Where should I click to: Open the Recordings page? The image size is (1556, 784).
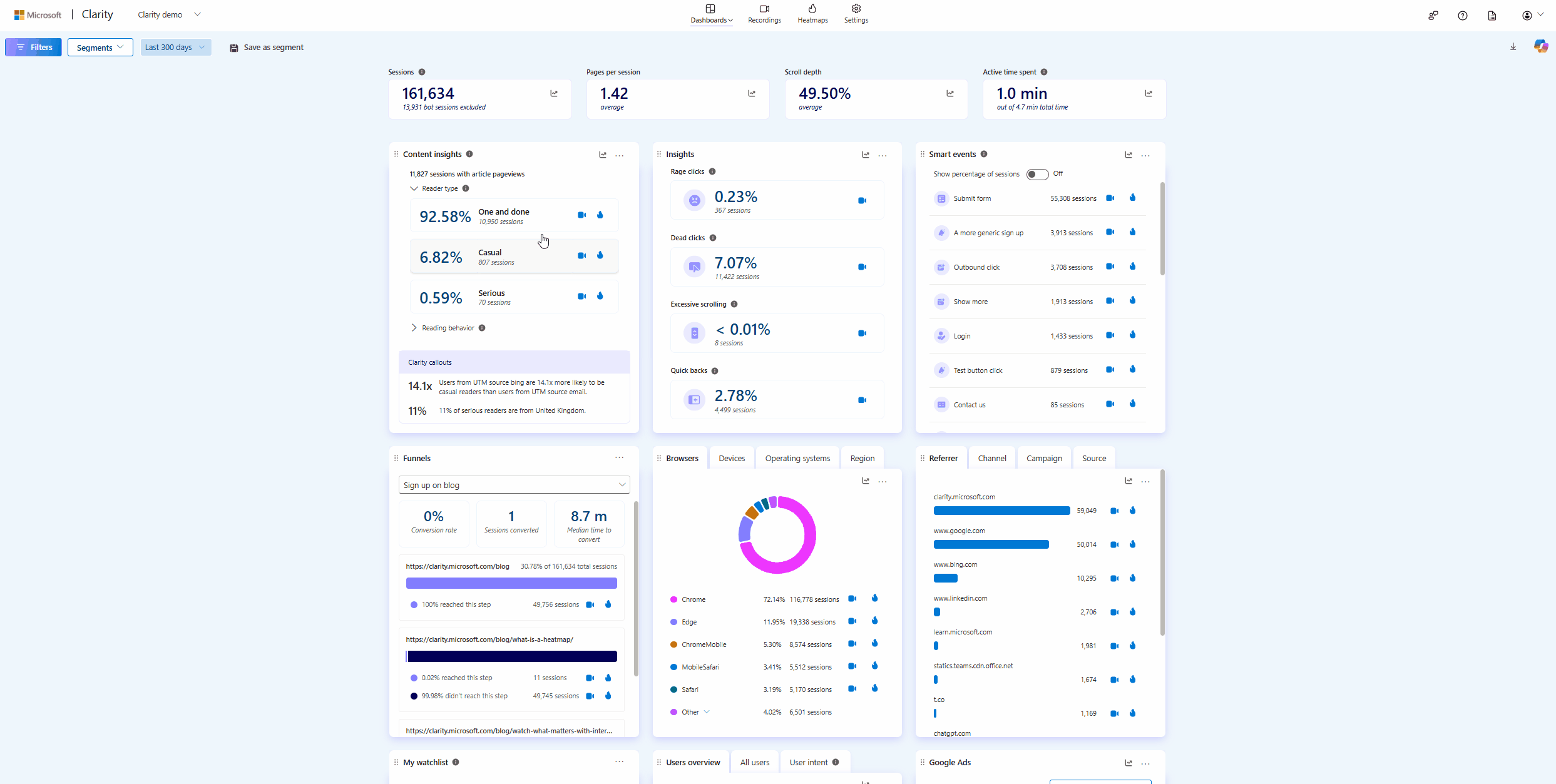(764, 14)
